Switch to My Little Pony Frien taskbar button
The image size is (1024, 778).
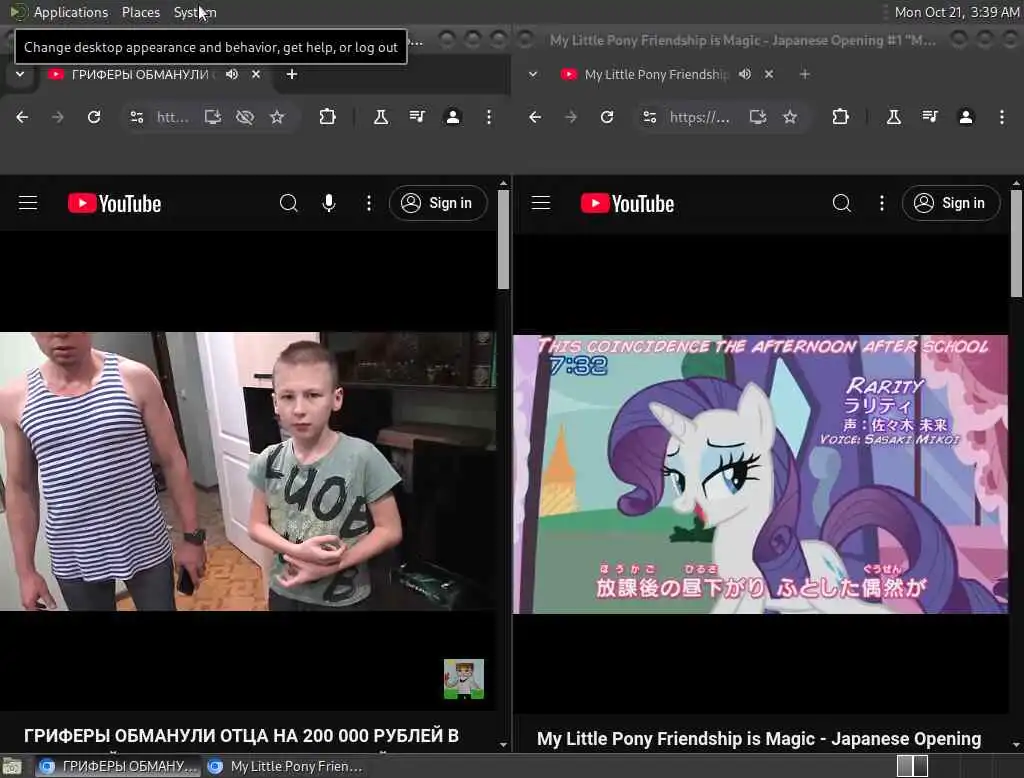click(x=285, y=766)
